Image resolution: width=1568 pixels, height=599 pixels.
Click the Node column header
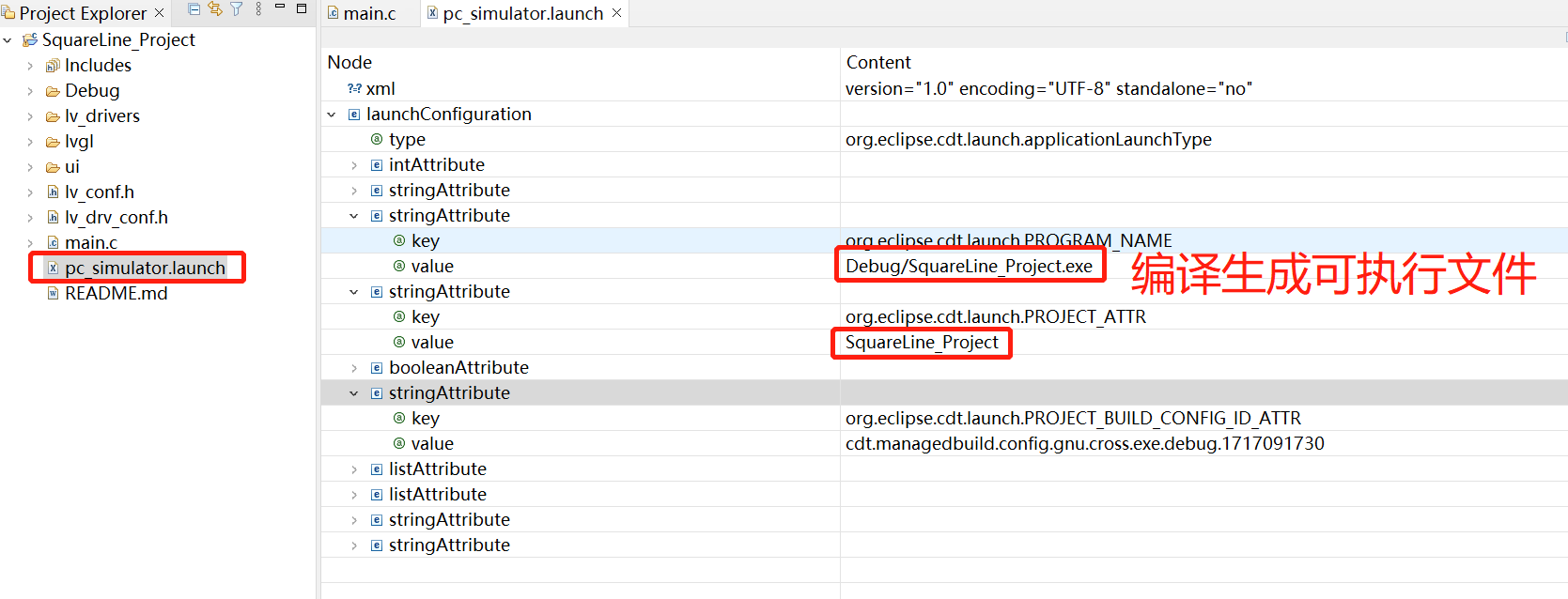(349, 63)
